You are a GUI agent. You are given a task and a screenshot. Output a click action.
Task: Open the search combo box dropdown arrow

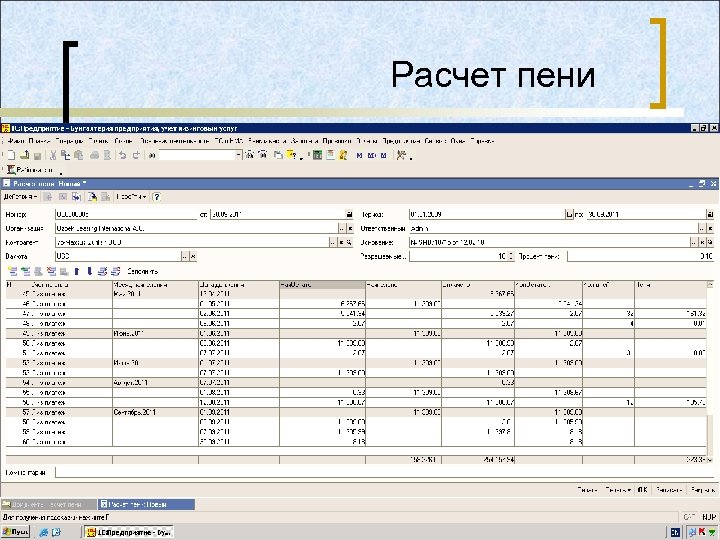coord(239,155)
